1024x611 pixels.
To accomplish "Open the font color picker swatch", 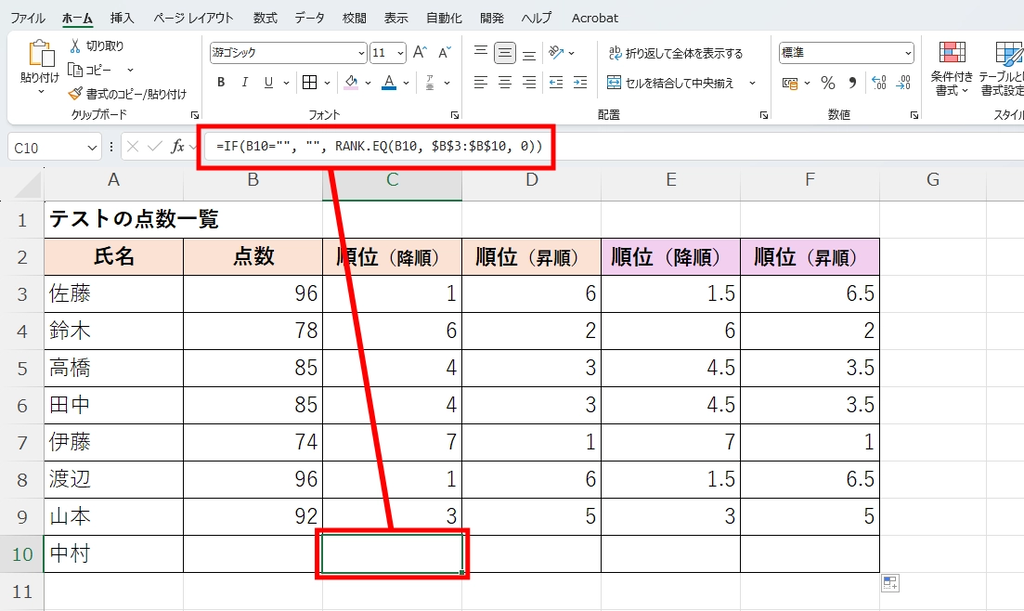I will (x=388, y=83).
